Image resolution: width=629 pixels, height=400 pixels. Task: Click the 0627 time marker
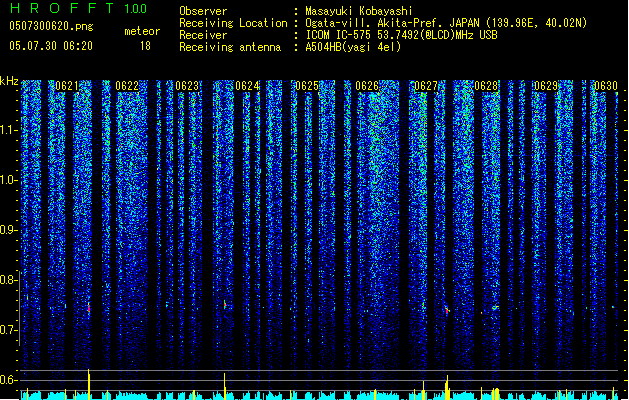426,86
